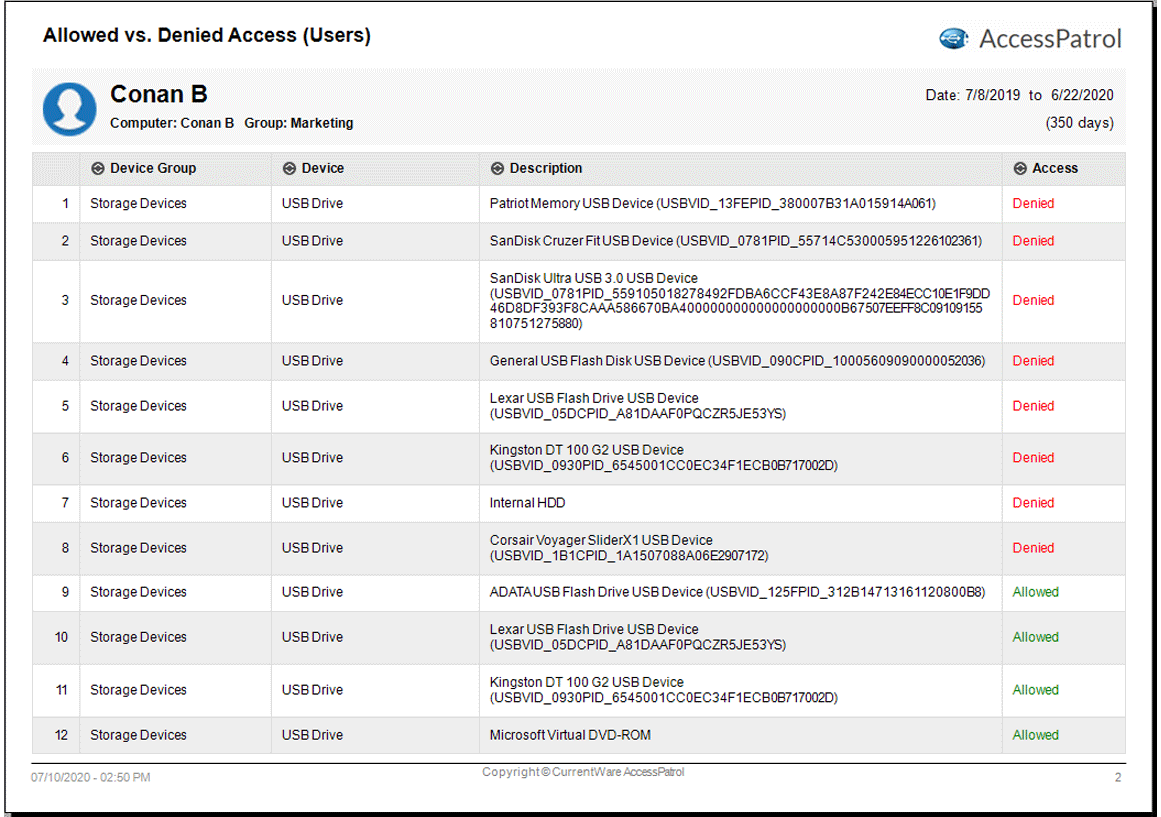Image resolution: width=1161 pixels, height=817 pixels.
Task: Click the AccessPatrol logo icon
Action: (954, 38)
